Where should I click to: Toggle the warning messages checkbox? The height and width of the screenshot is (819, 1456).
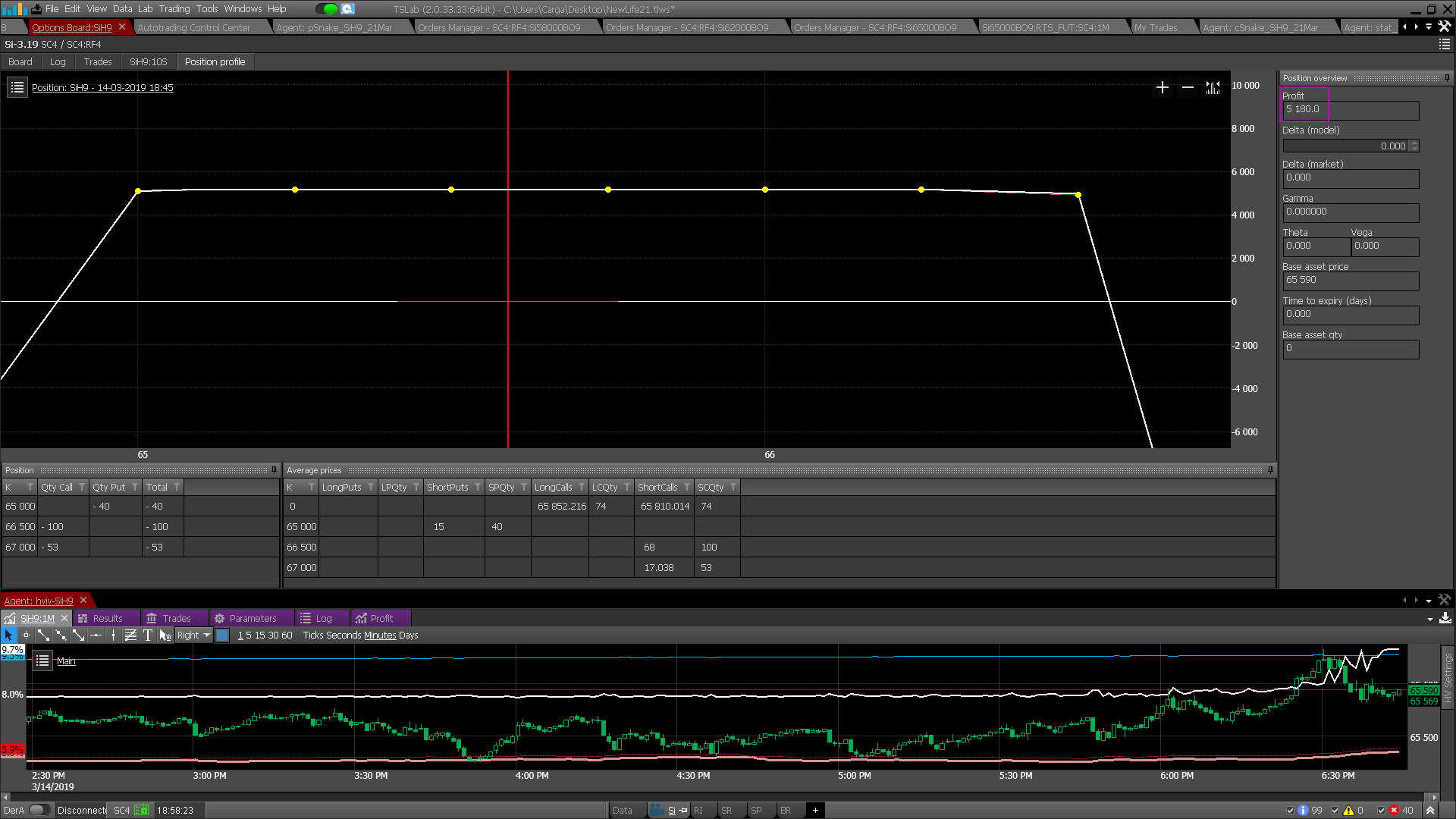[1335, 811]
